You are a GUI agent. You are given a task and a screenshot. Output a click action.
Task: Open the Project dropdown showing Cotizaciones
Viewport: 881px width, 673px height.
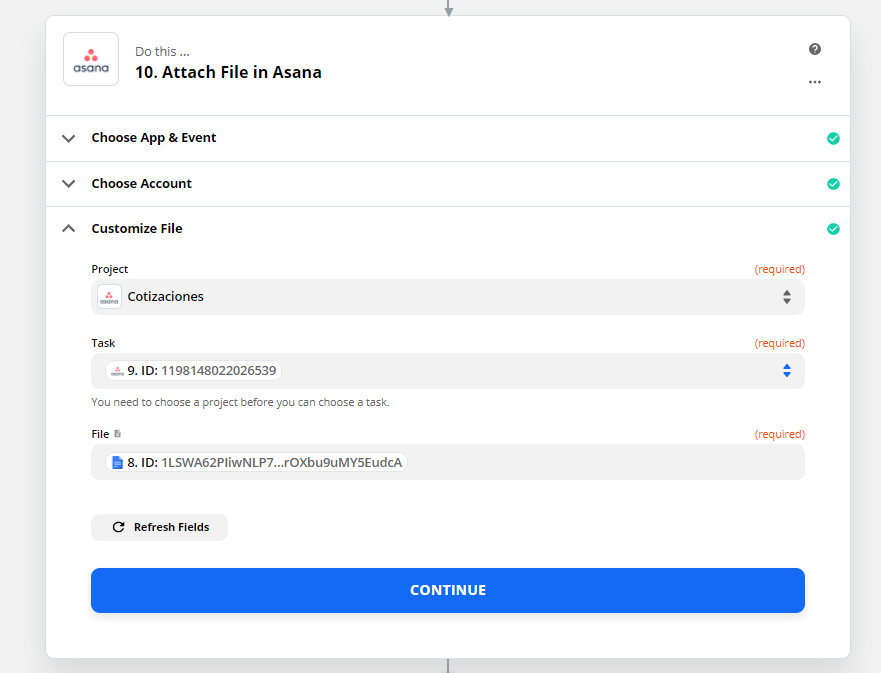click(448, 297)
